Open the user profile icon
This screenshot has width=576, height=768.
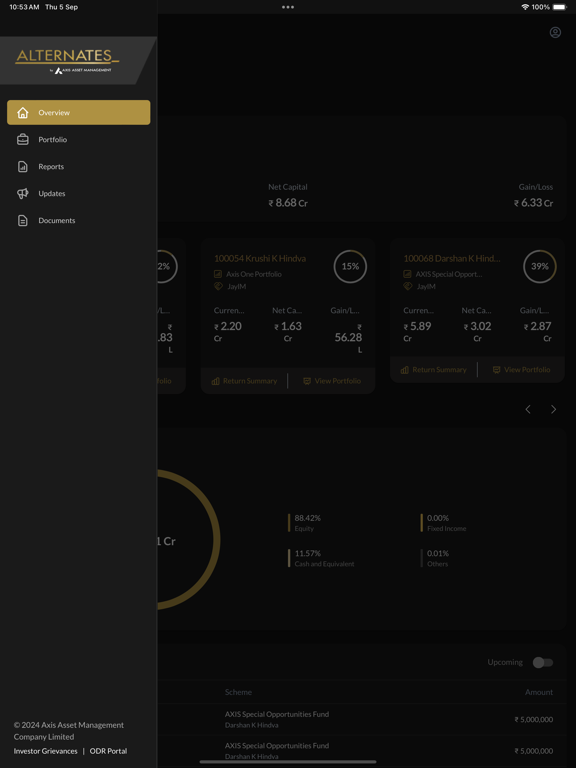tap(555, 32)
